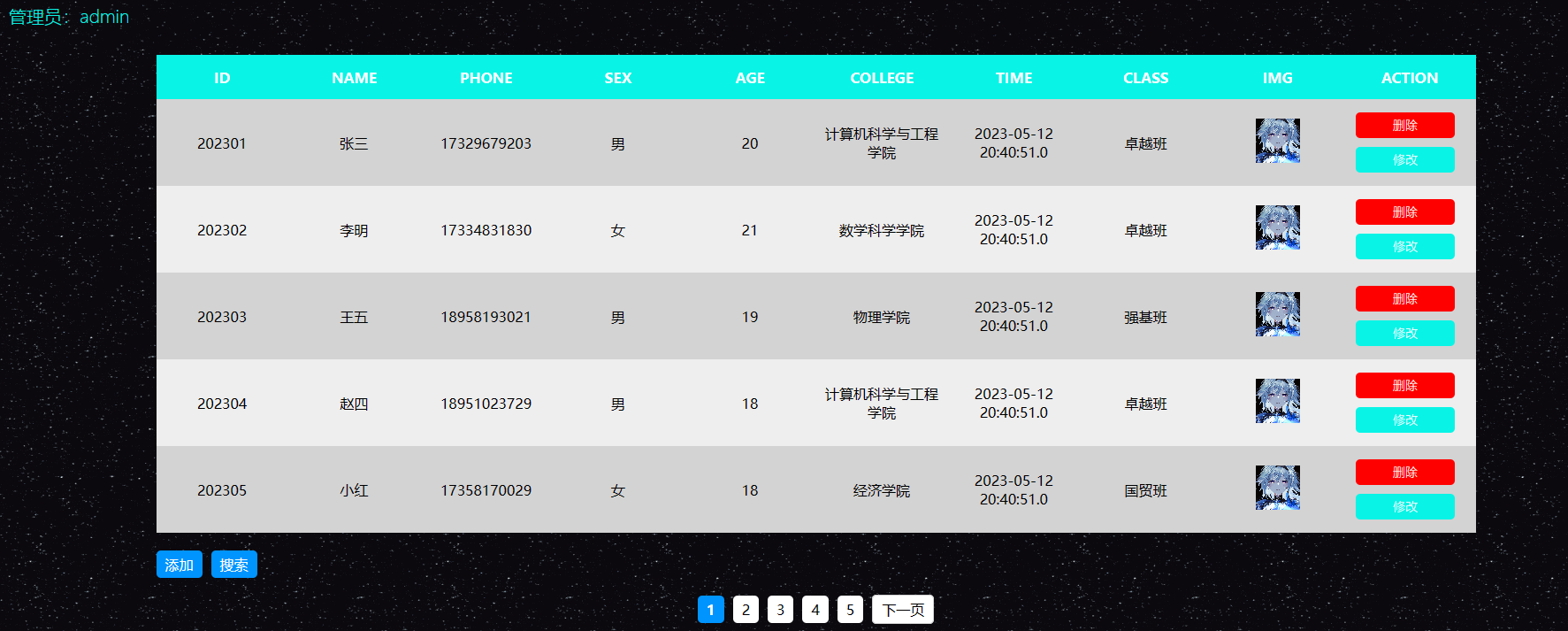Click 修改 for student 张三

(x=1404, y=159)
